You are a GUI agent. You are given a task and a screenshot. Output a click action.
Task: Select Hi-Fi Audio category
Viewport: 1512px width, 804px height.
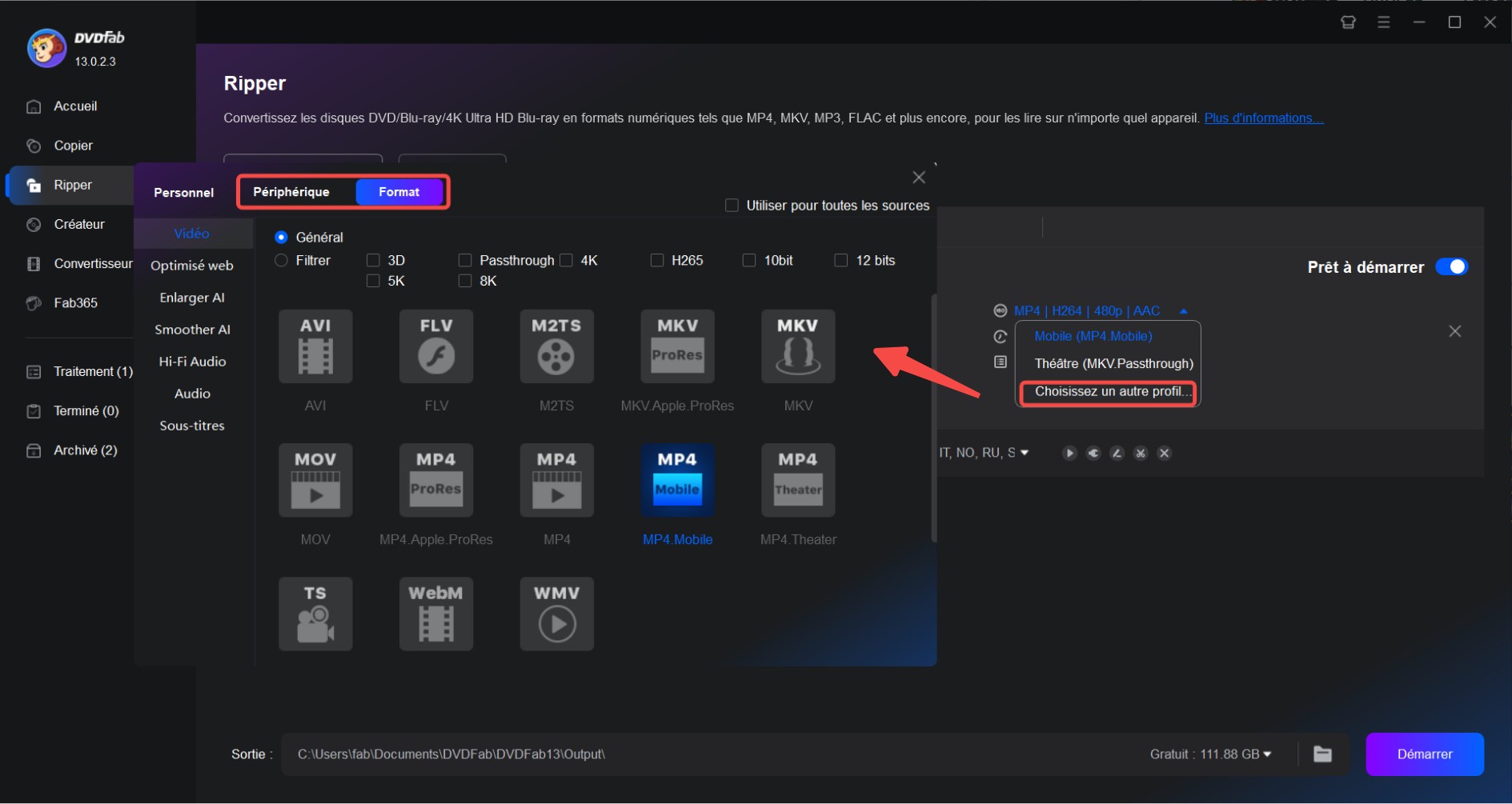(x=192, y=362)
